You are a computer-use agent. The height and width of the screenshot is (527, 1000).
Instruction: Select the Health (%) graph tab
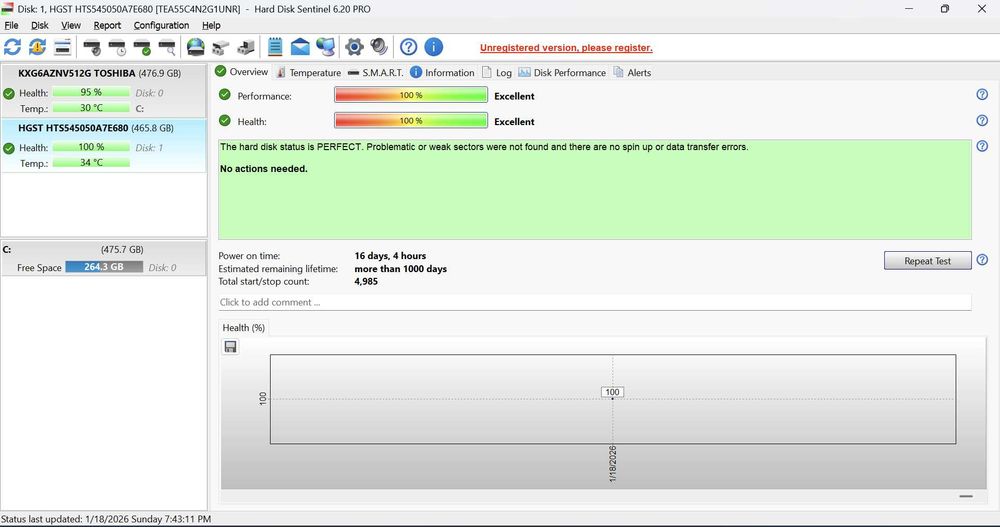click(244, 327)
